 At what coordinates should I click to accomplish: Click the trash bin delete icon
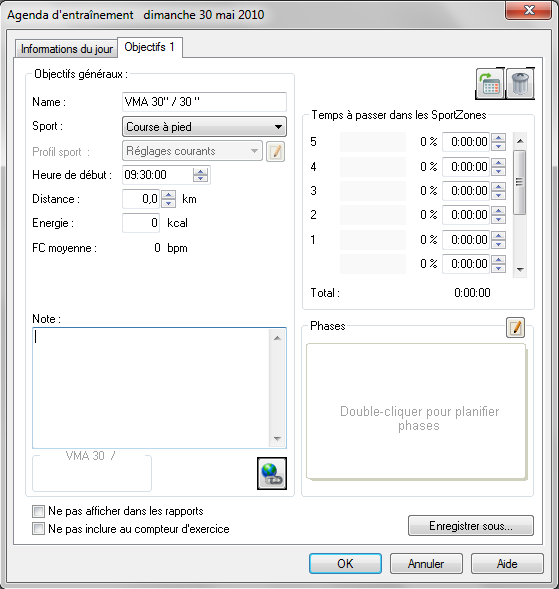pos(520,83)
